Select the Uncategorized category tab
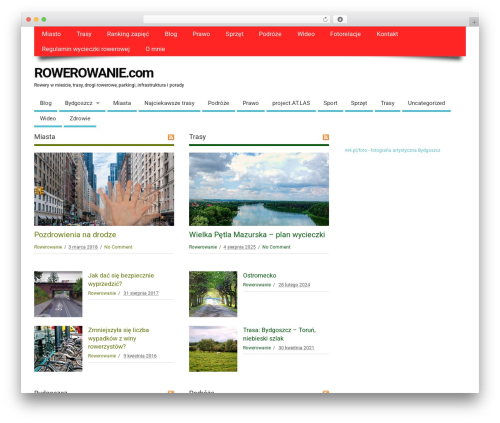Screen dimensions: 500x423 coord(426,103)
